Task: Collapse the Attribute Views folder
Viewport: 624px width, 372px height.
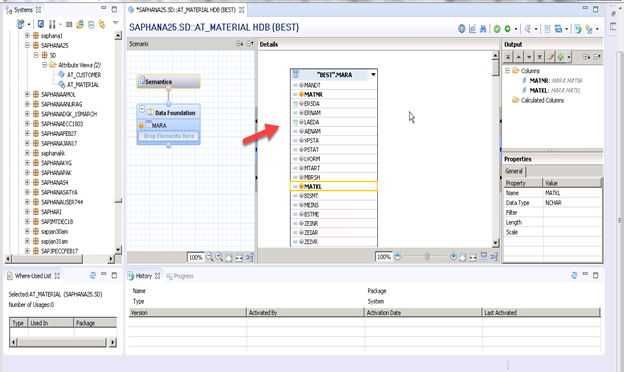Action: (x=45, y=65)
